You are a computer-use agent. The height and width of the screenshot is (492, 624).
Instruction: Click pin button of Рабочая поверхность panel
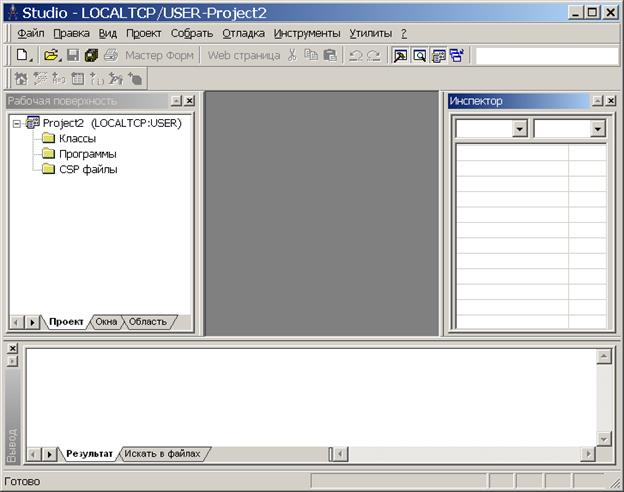176,101
